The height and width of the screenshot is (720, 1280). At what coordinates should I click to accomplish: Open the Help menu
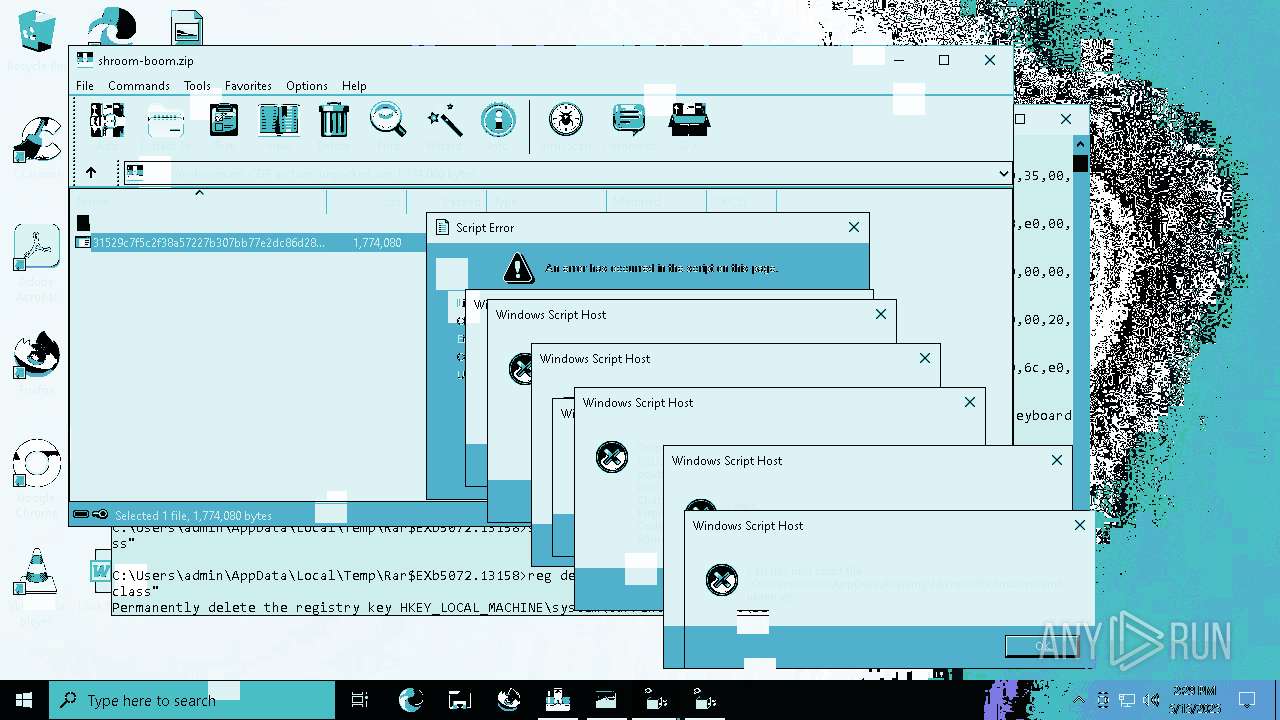pos(354,86)
